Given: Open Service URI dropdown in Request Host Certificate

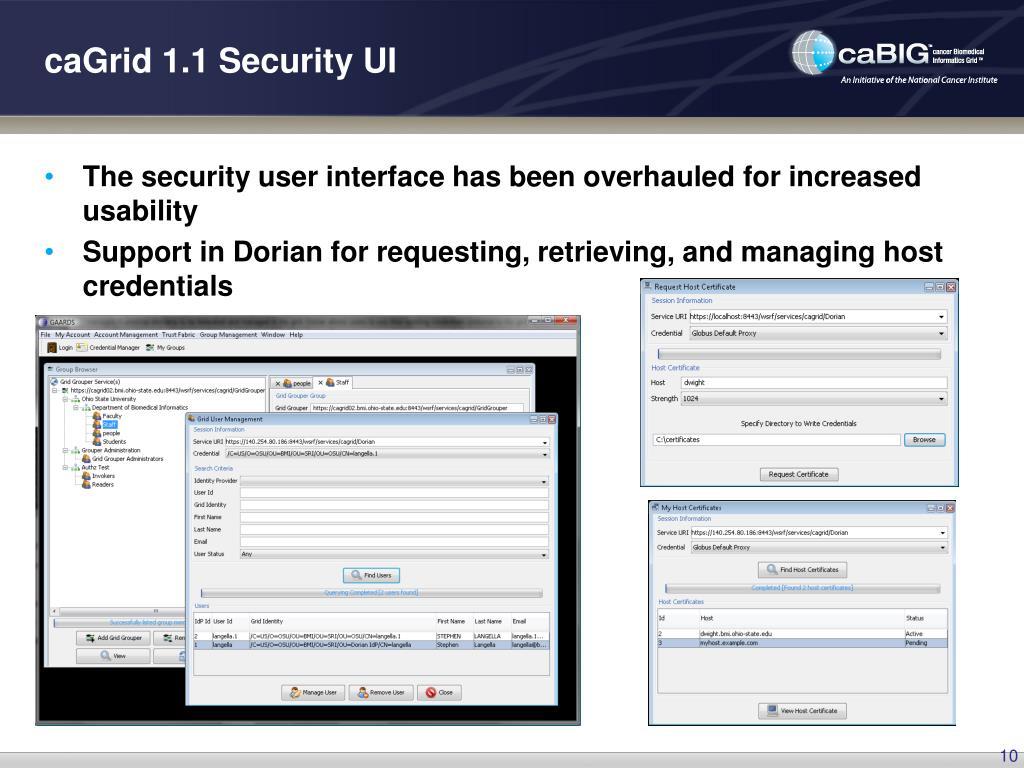Looking at the screenshot, I should pos(942,317).
